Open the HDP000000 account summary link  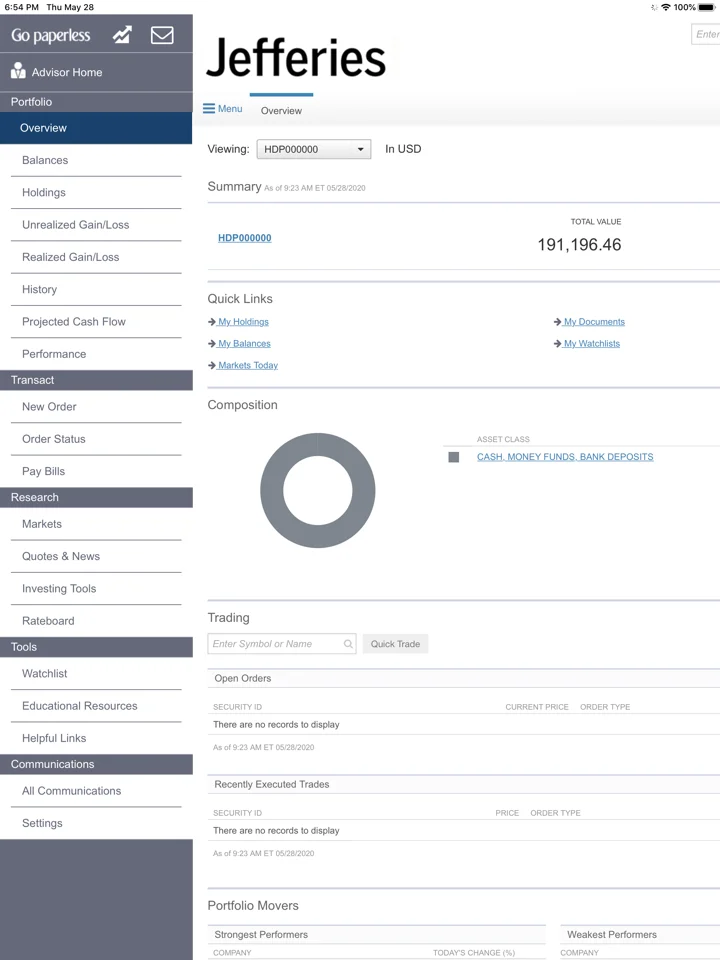244,238
